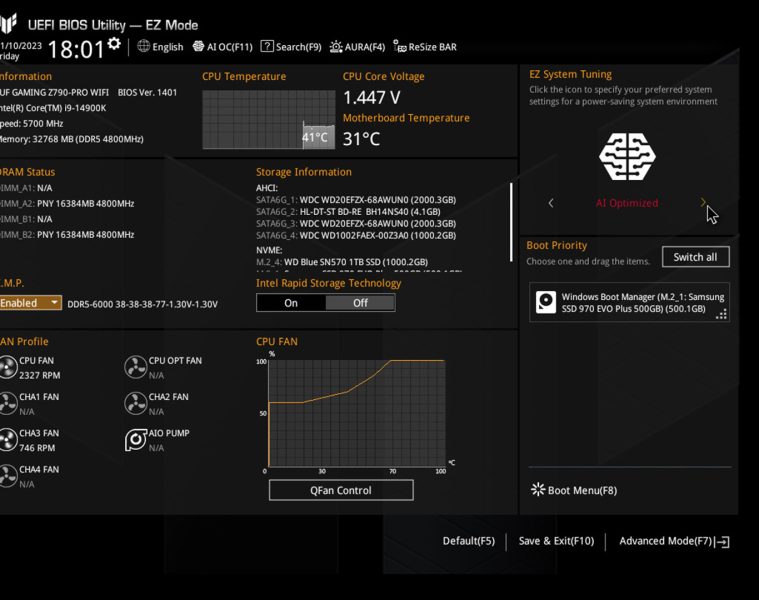
Task: Open AURA(F4) lighting settings
Action: coord(357,47)
